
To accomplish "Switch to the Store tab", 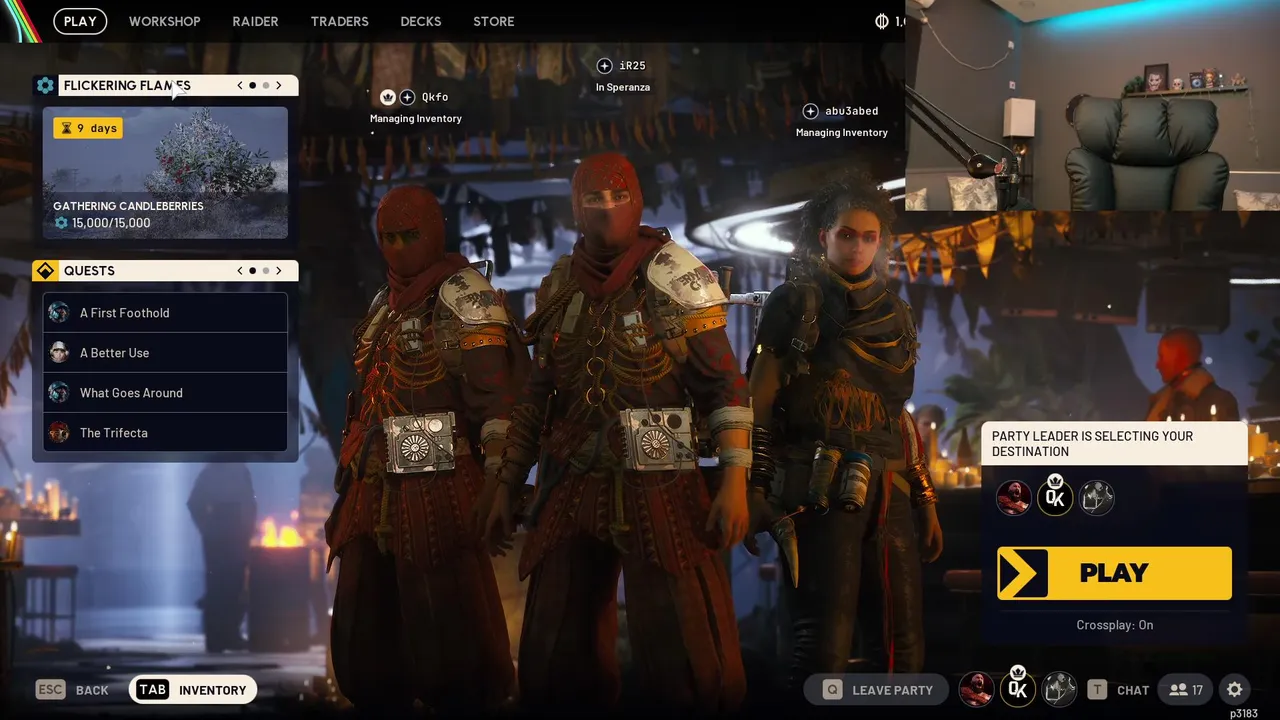I will [x=494, y=21].
